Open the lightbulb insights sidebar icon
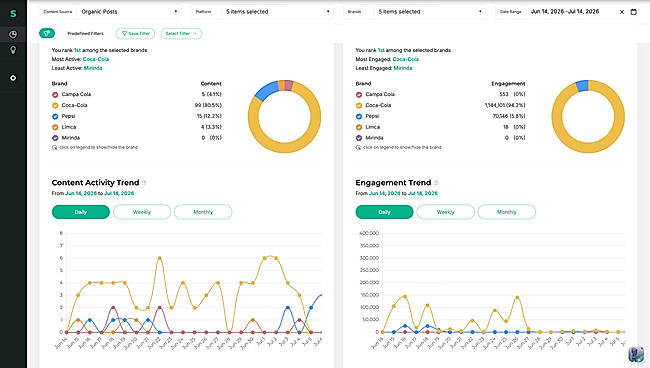The height and width of the screenshot is (368, 650). [x=13, y=50]
